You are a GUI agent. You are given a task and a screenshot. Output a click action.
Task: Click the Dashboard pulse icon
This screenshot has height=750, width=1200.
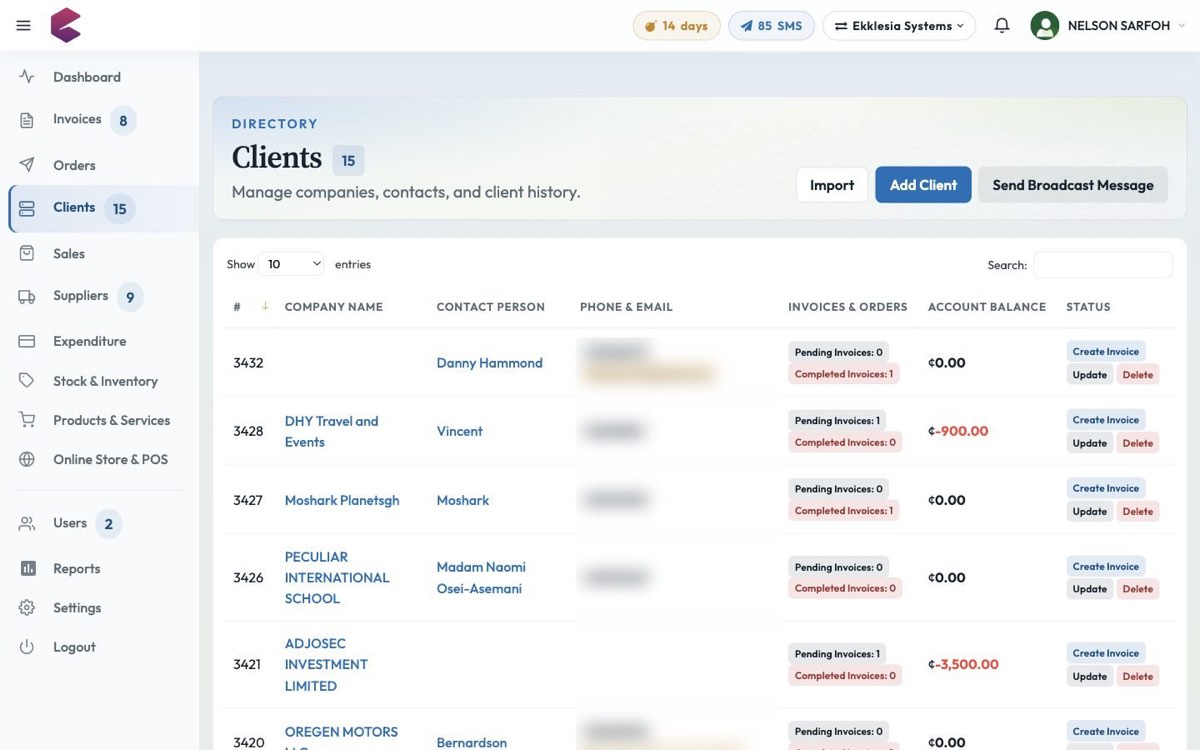[x=27, y=77]
